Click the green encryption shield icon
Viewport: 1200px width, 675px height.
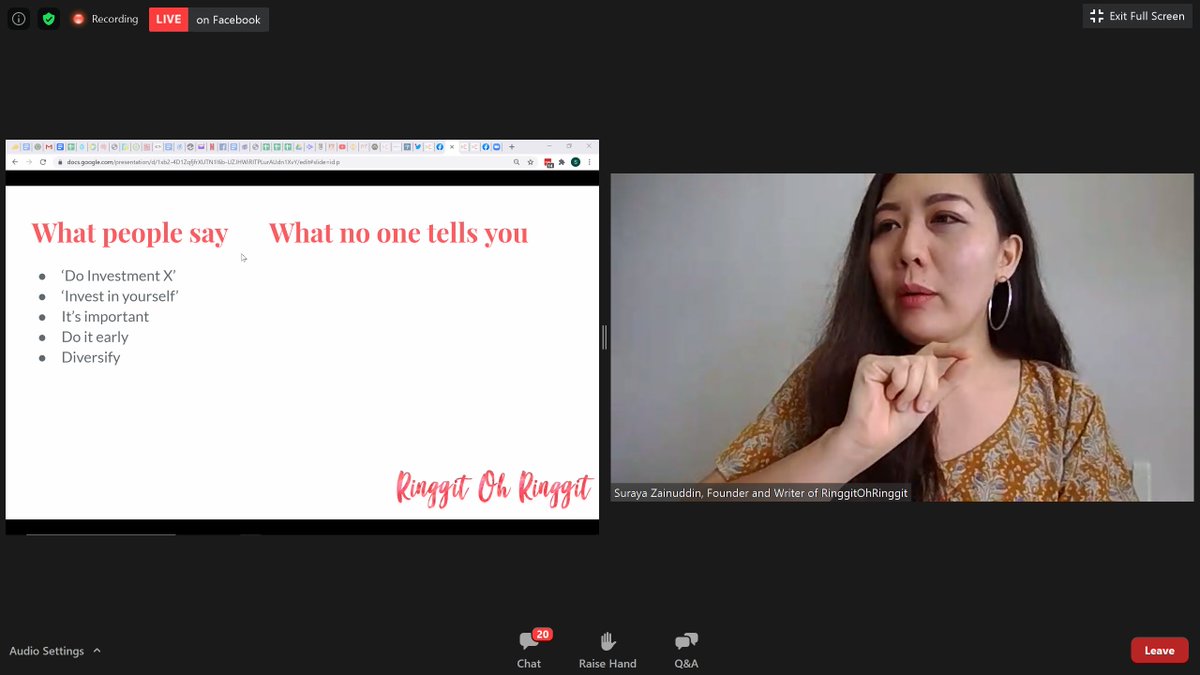(48, 18)
